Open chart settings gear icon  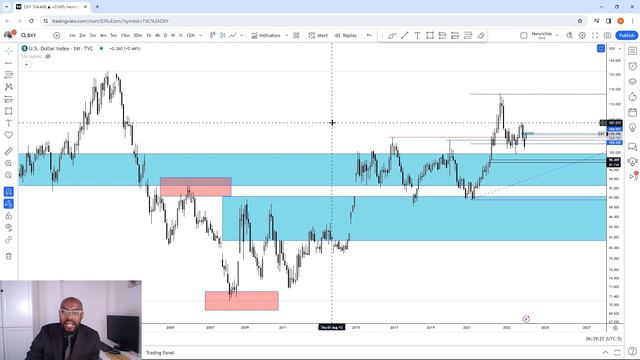[582, 36]
